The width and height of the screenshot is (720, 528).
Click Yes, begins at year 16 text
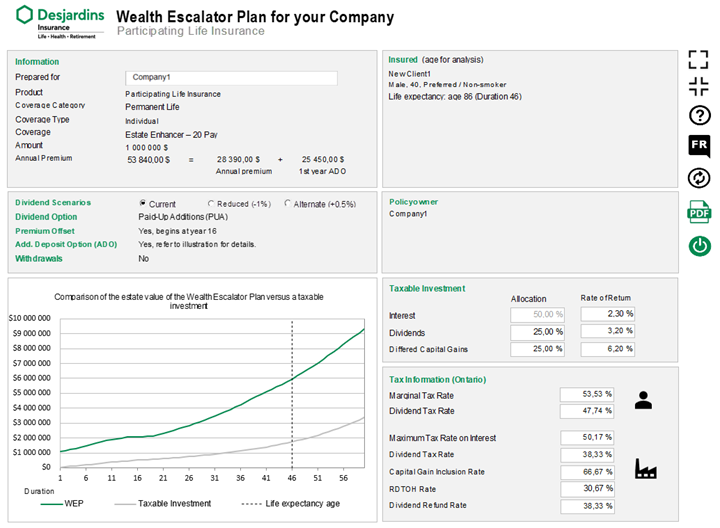pos(177,231)
